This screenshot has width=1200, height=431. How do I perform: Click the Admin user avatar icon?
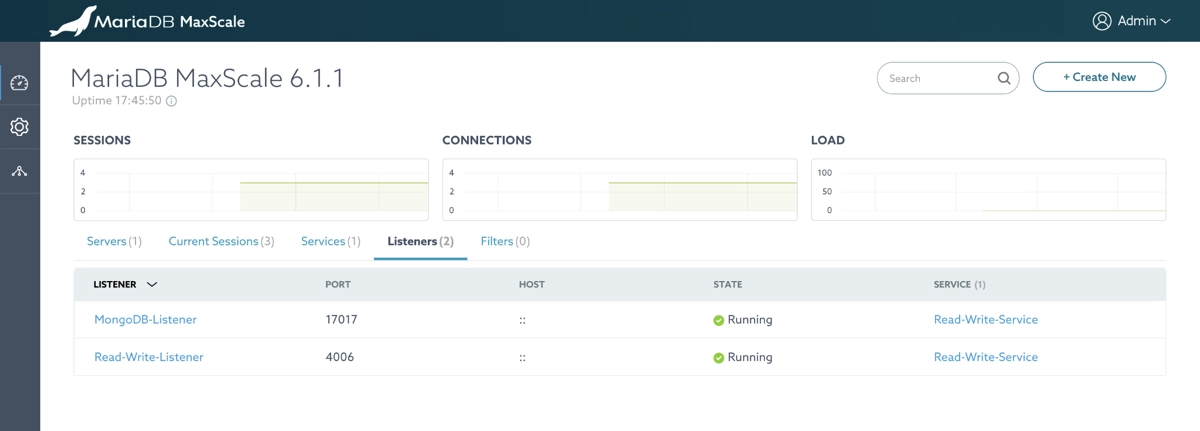(1102, 21)
